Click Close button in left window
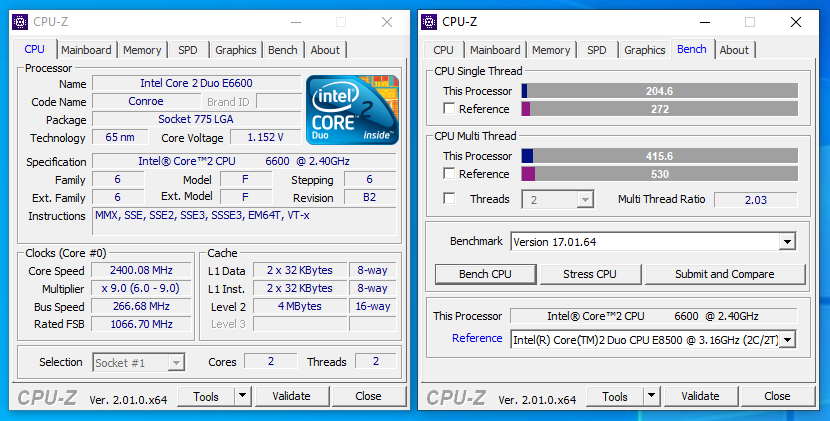 pos(368,396)
